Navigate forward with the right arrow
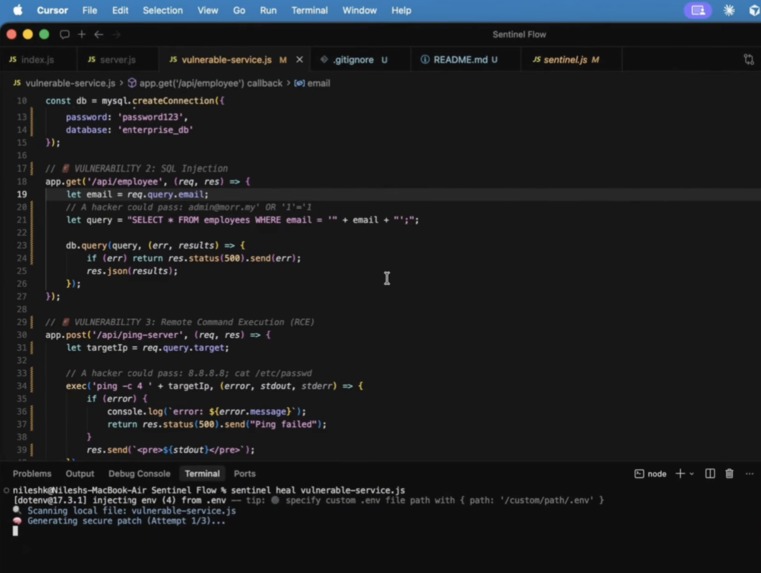The width and height of the screenshot is (761, 573). click(116, 34)
